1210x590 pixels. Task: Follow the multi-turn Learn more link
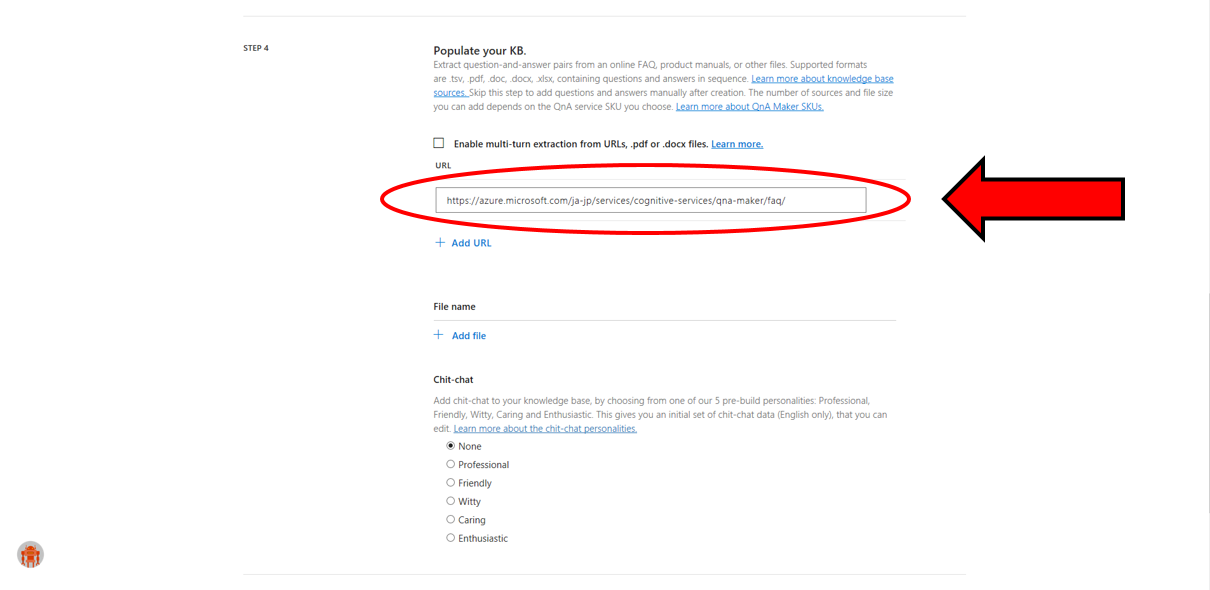[737, 144]
